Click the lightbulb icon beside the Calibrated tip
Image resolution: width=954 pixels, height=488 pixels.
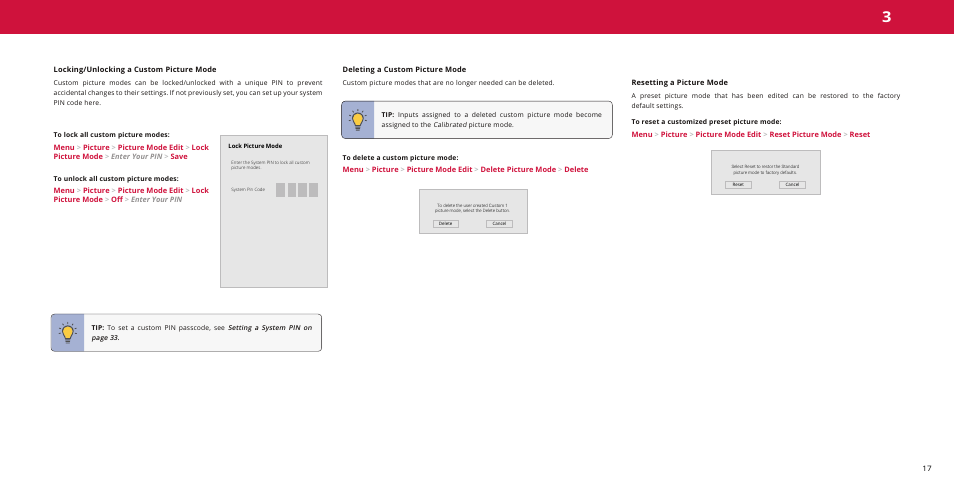point(358,119)
